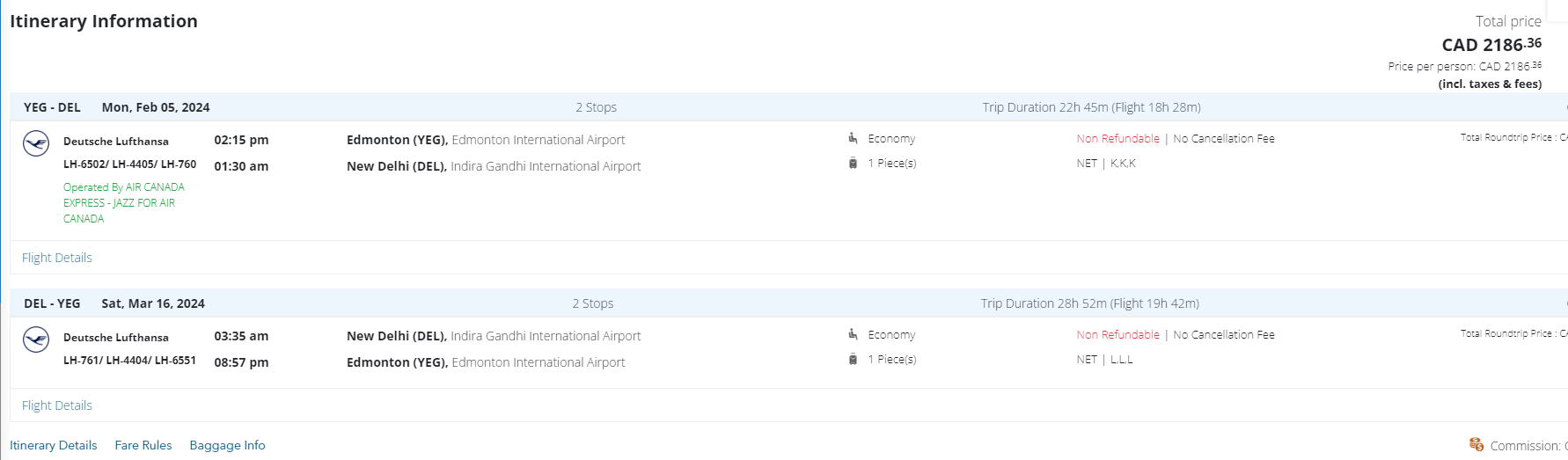This screenshot has width=1568, height=460.
Task: Click the Commission coins icon
Action: tap(1476, 444)
